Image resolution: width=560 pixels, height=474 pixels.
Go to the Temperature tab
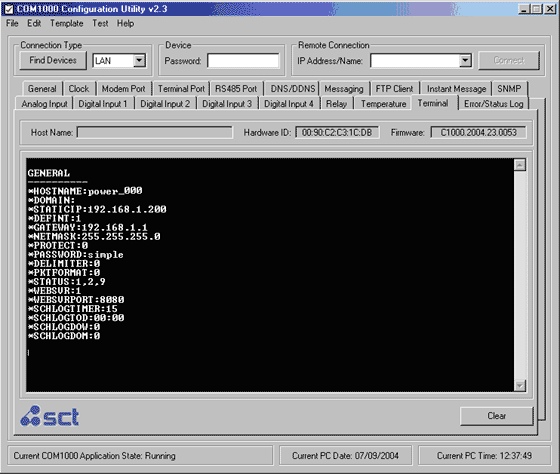point(384,104)
